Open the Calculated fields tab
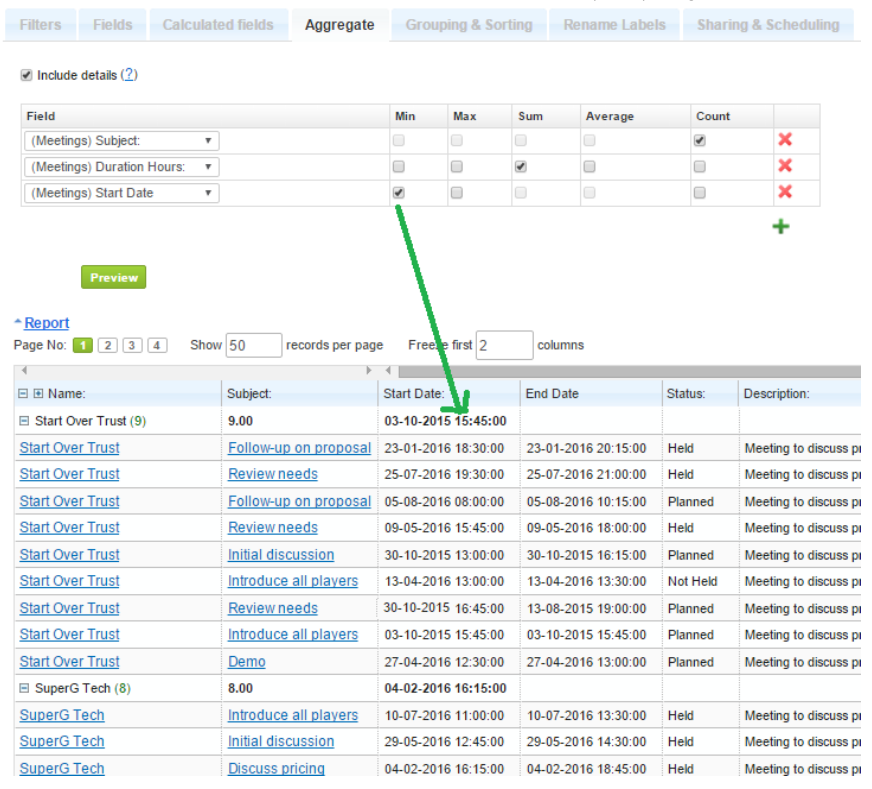The width and height of the screenshot is (872, 789). pyautogui.click(x=218, y=25)
